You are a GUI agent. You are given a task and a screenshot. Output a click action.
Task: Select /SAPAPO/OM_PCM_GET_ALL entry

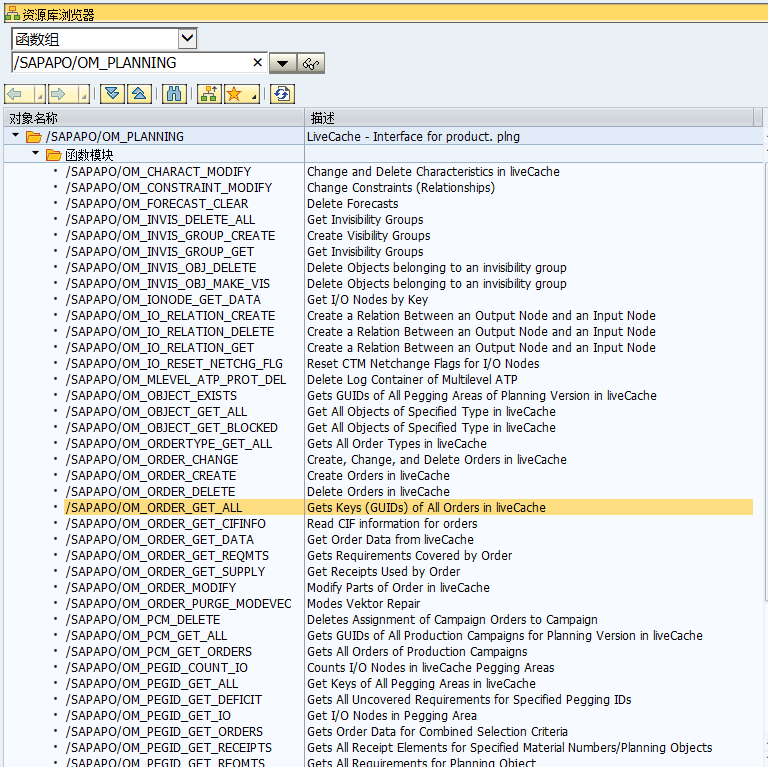pos(146,636)
